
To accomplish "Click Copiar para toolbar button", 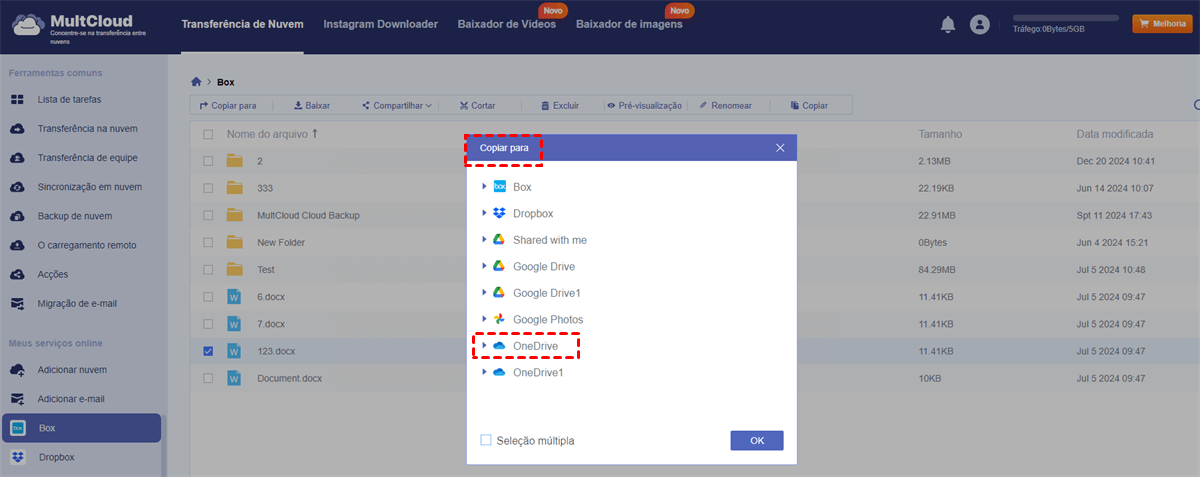I will click(x=228, y=105).
